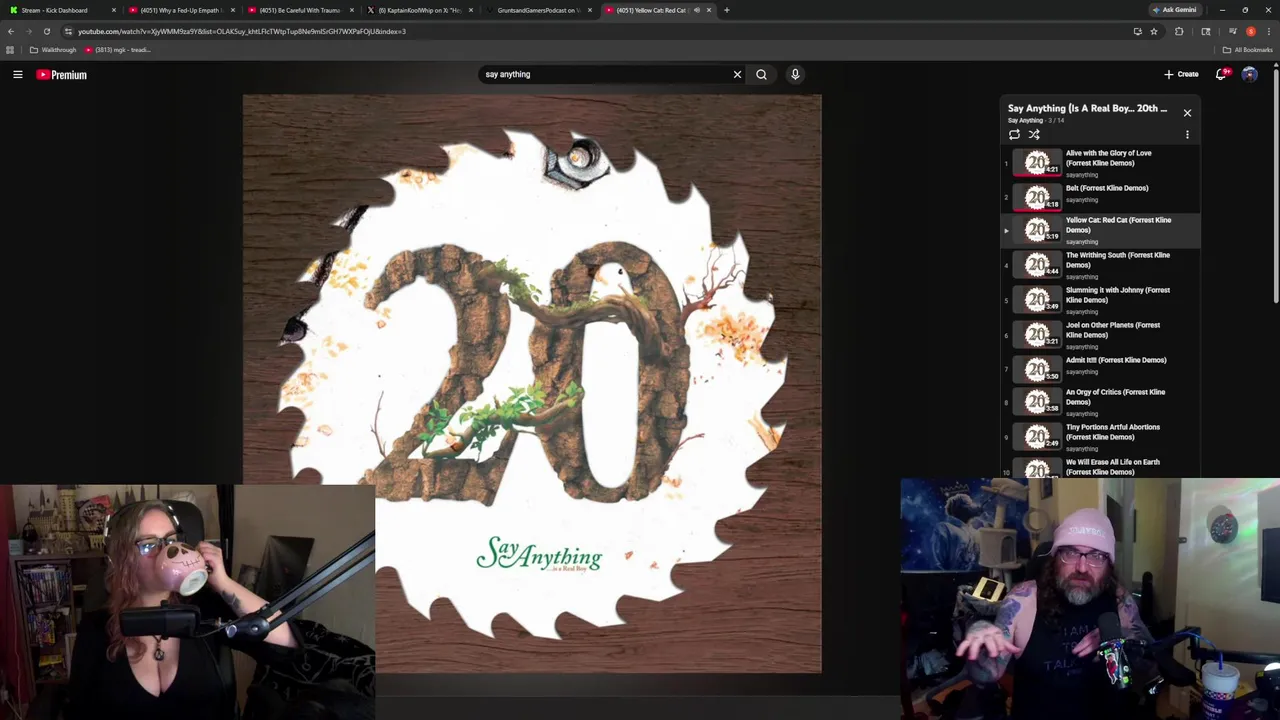This screenshot has height=720, width=1280.
Task: Open a new browser tab
Action: pyautogui.click(x=727, y=10)
